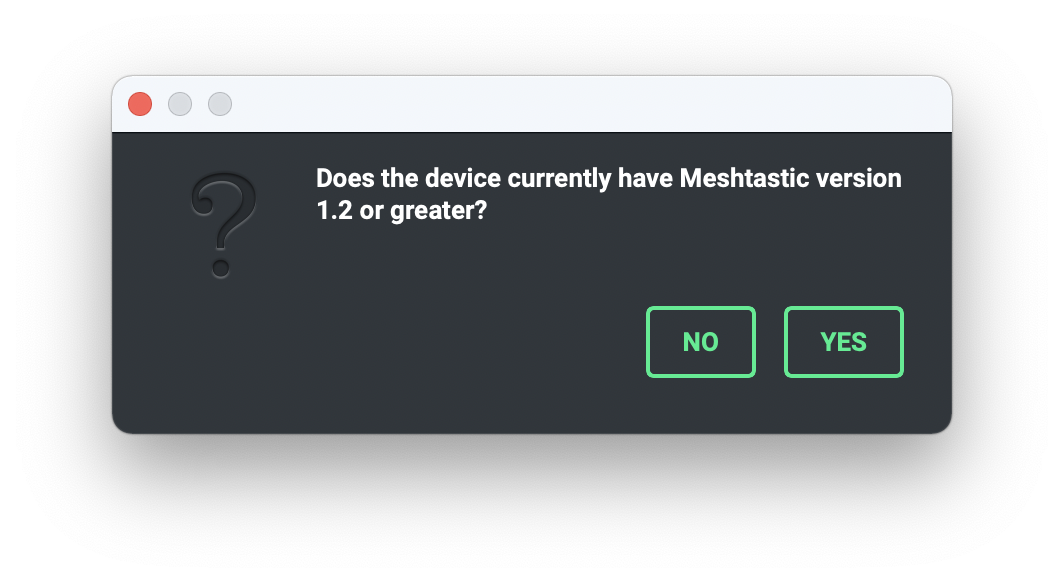
Task: Click the red close button on the dialog
Action: 139,104
